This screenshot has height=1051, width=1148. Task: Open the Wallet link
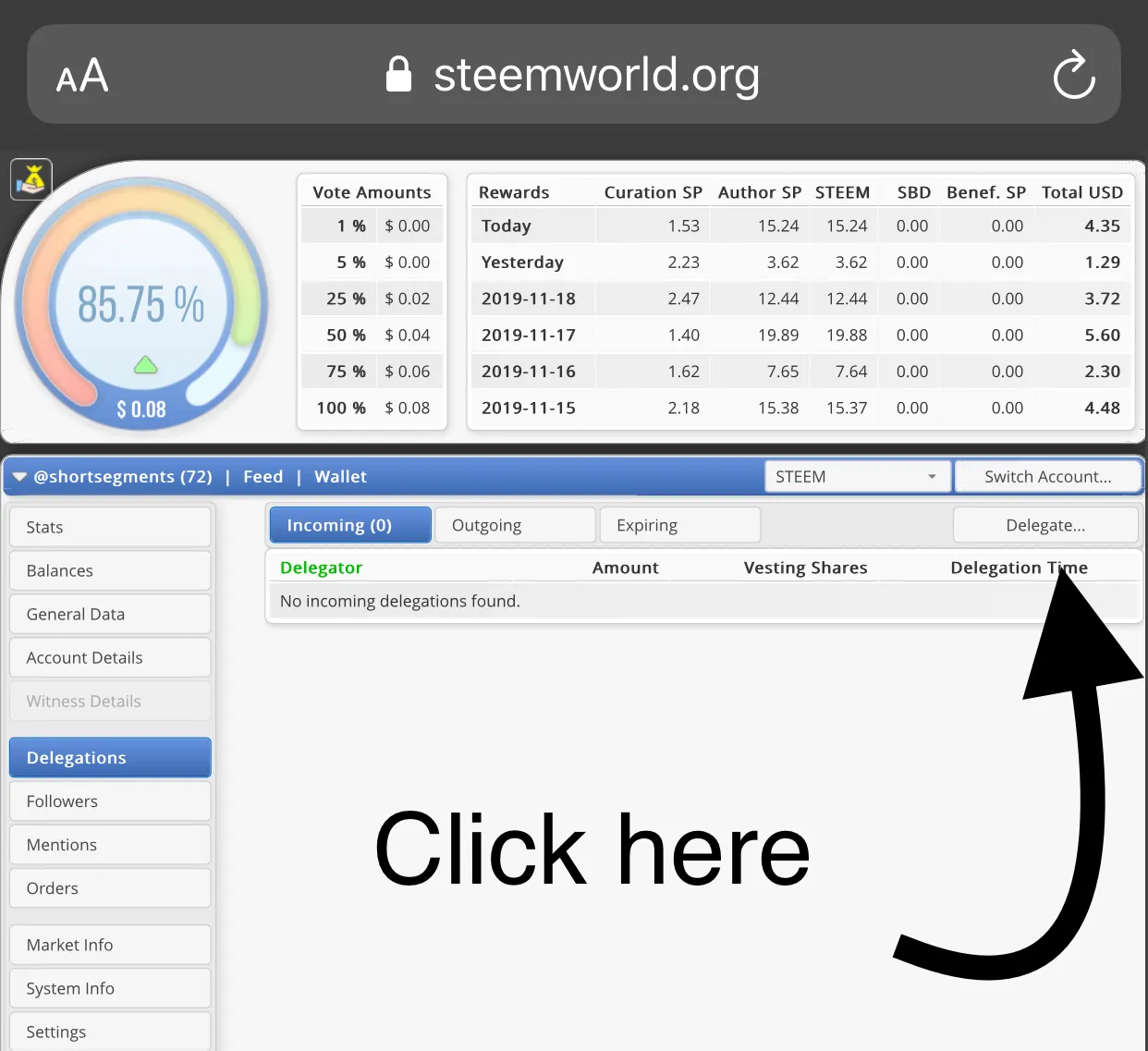(x=340, y=477)
